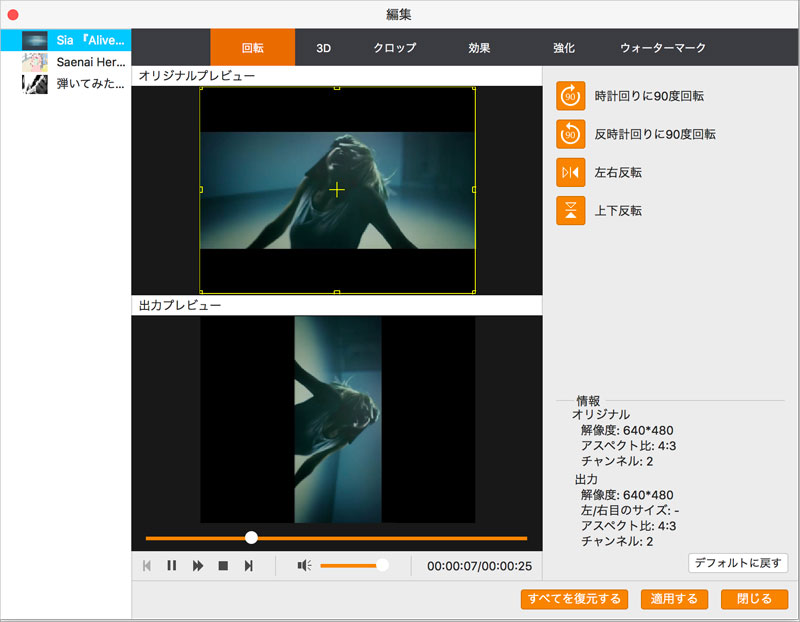Click Saenai Her... thumbnail image

click(35, 62)
